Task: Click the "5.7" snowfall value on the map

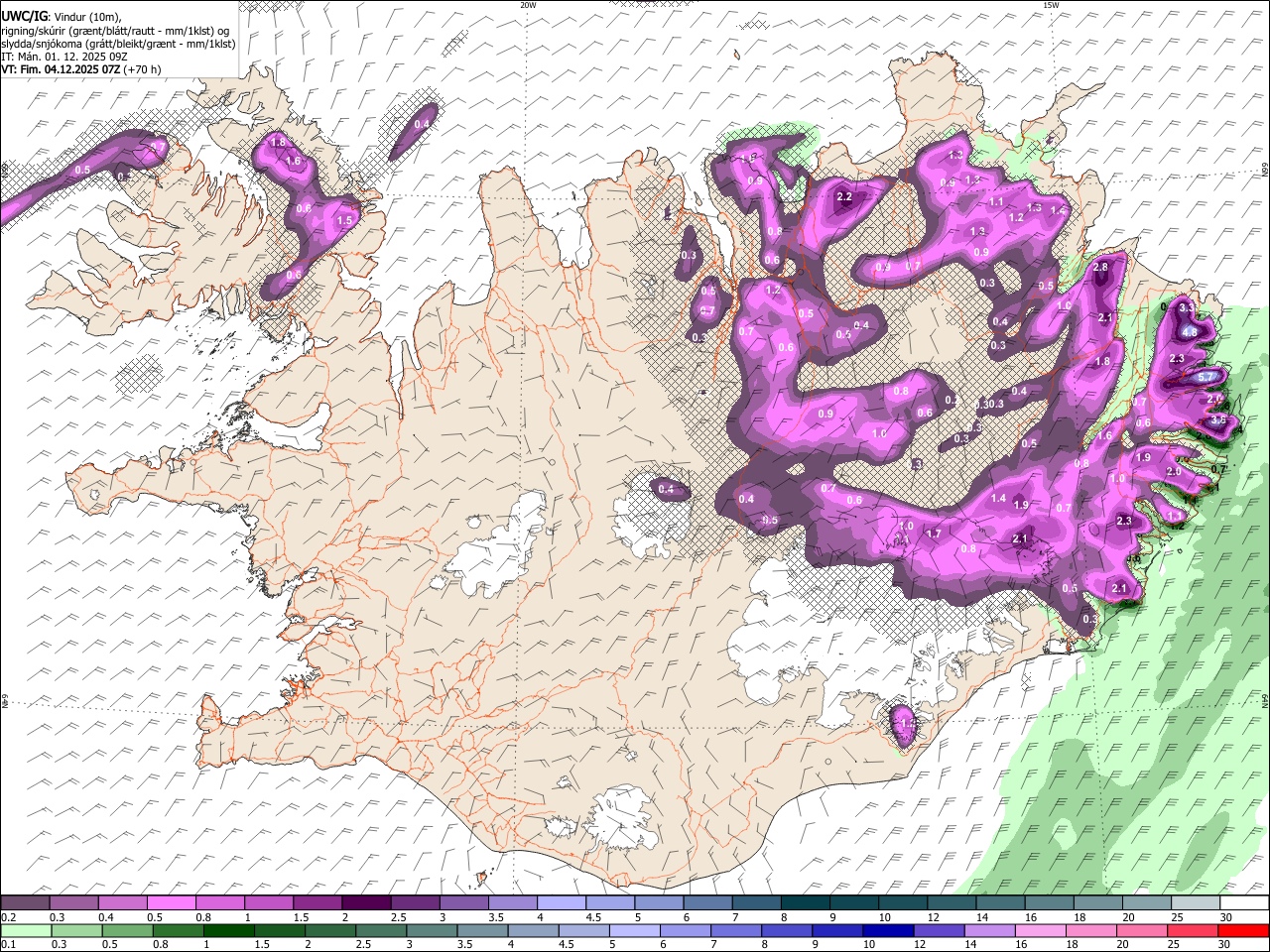Action: [1207, 378]
